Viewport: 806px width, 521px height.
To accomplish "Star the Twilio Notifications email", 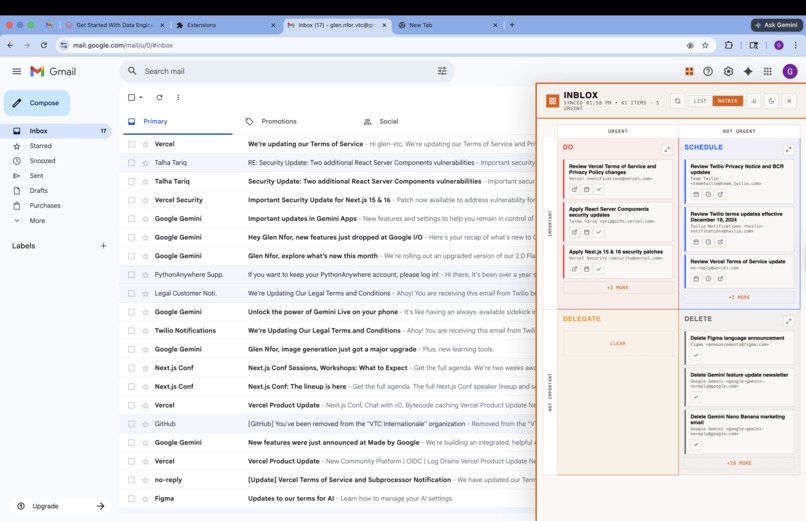I will pos(145,330).
